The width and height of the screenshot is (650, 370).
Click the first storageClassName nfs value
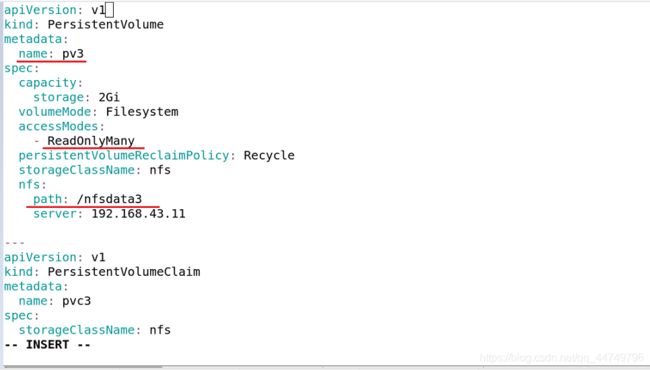click(160, 170)
